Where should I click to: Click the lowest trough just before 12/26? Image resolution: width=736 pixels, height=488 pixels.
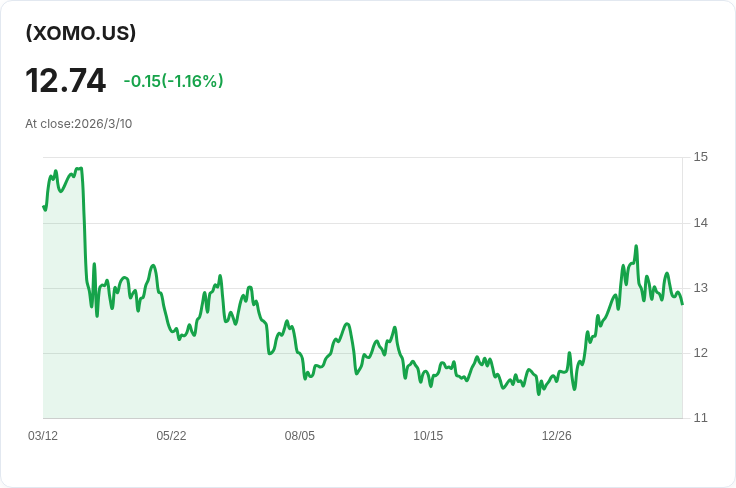(538, 394)
